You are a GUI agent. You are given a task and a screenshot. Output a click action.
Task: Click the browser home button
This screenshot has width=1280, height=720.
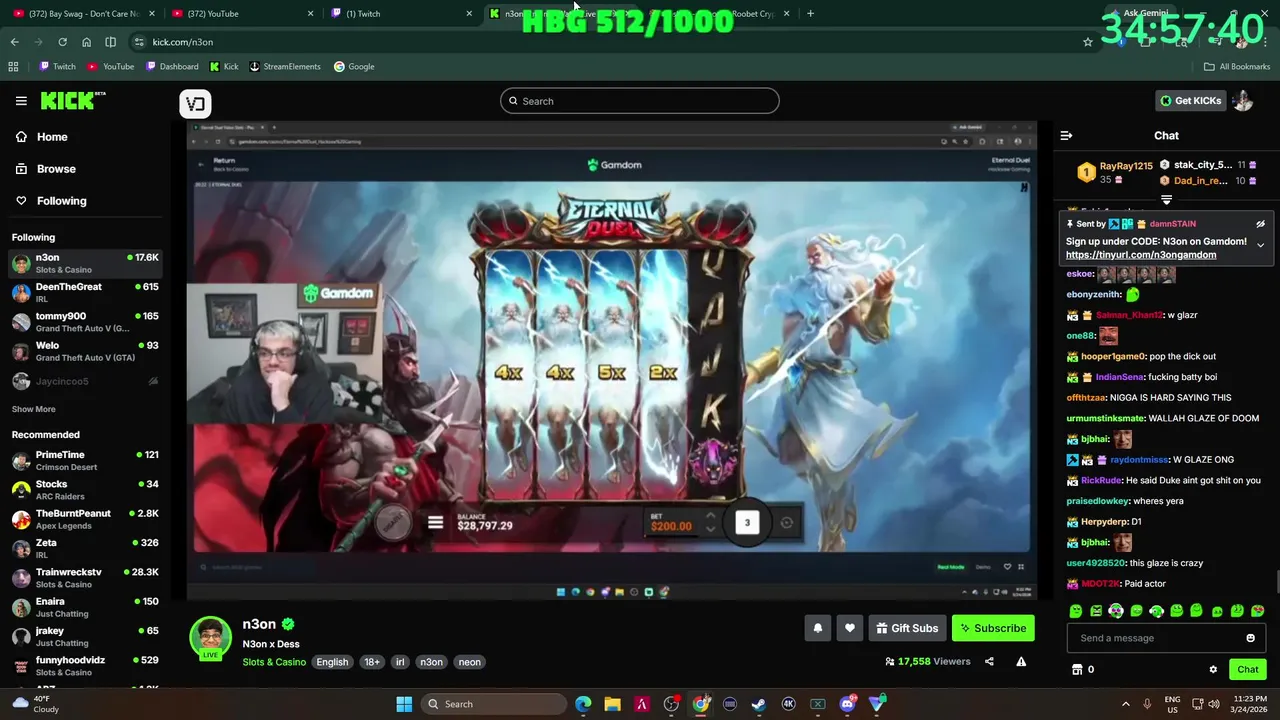(x=86, y=42)
